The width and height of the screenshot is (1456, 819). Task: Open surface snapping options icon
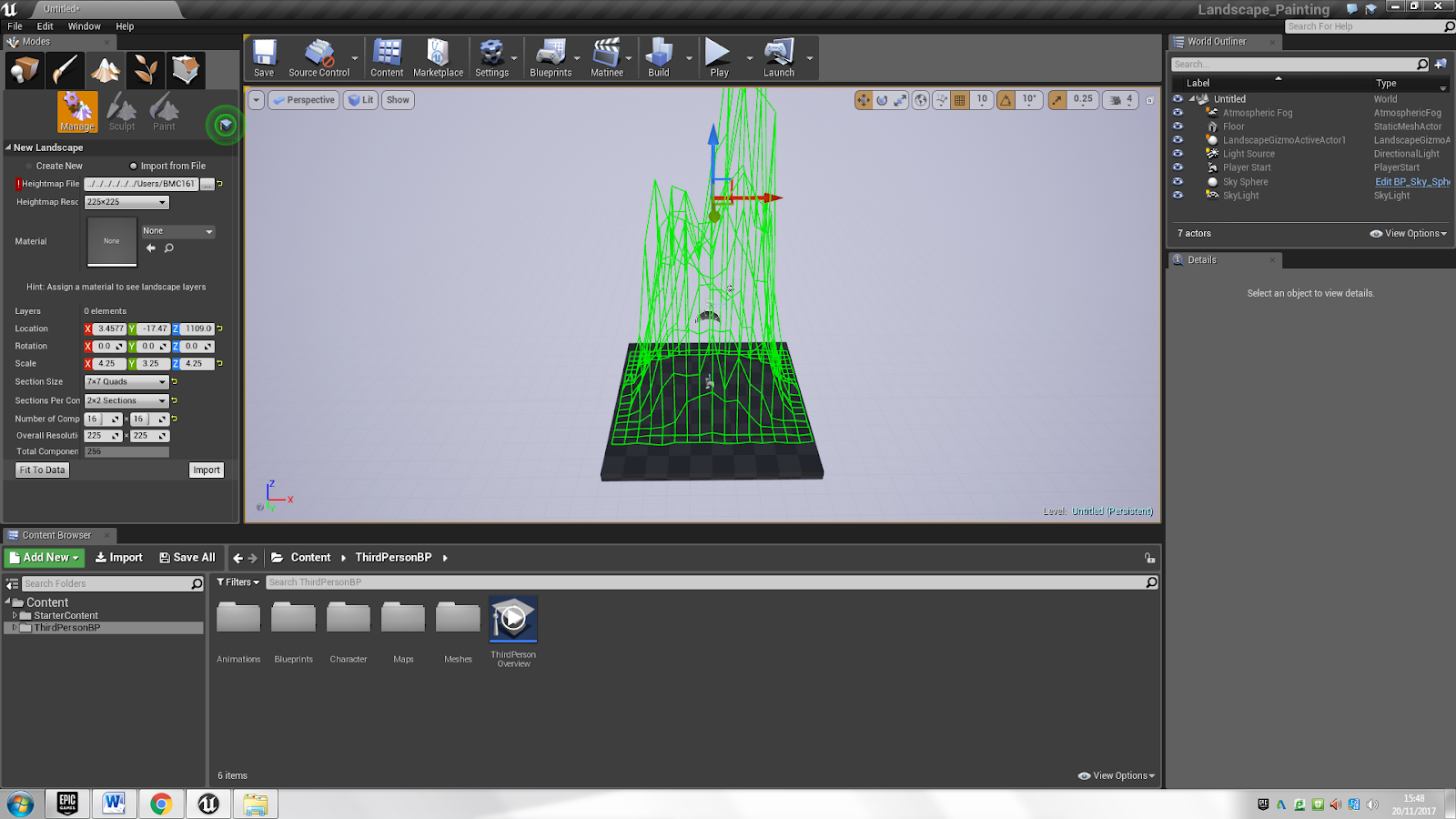pyautogui.click(x=942, y=100)
